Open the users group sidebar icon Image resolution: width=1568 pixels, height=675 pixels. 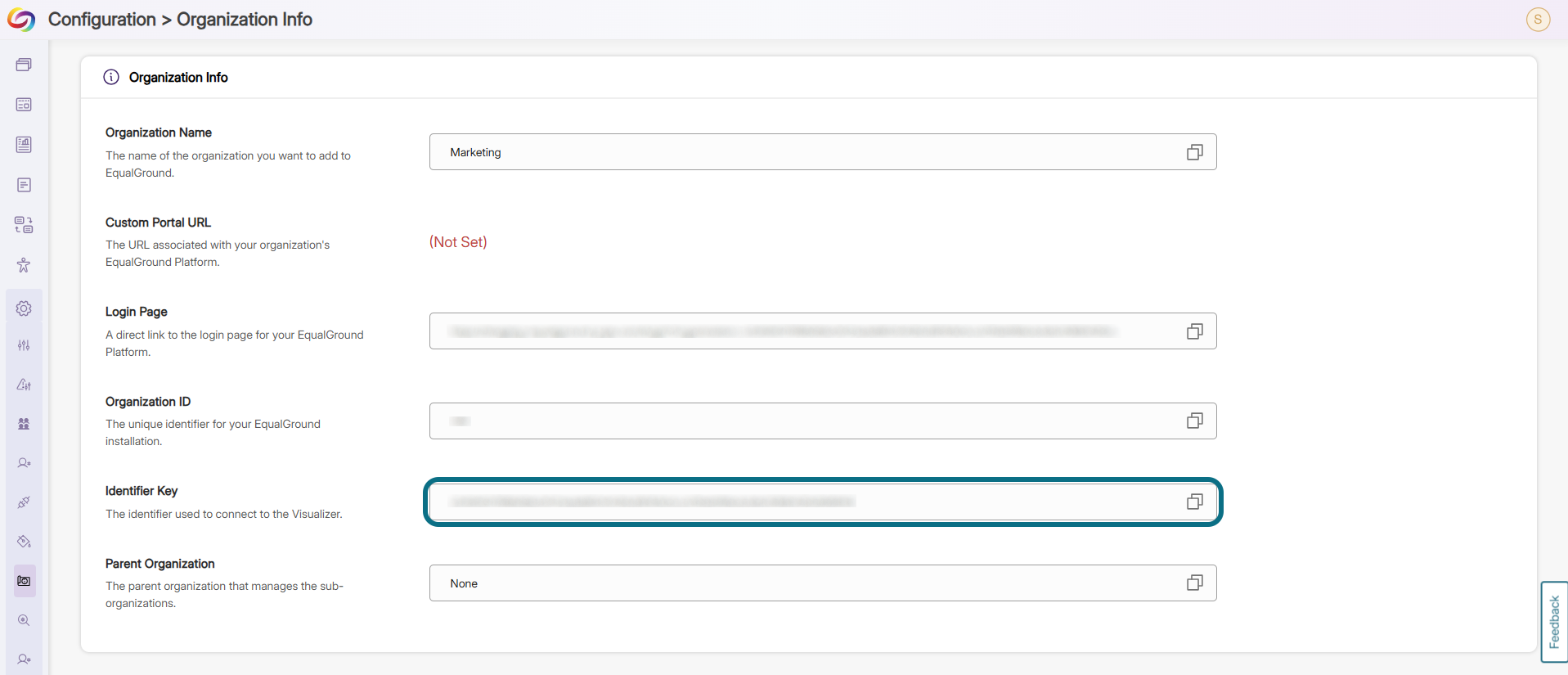(x=24, y=424)
